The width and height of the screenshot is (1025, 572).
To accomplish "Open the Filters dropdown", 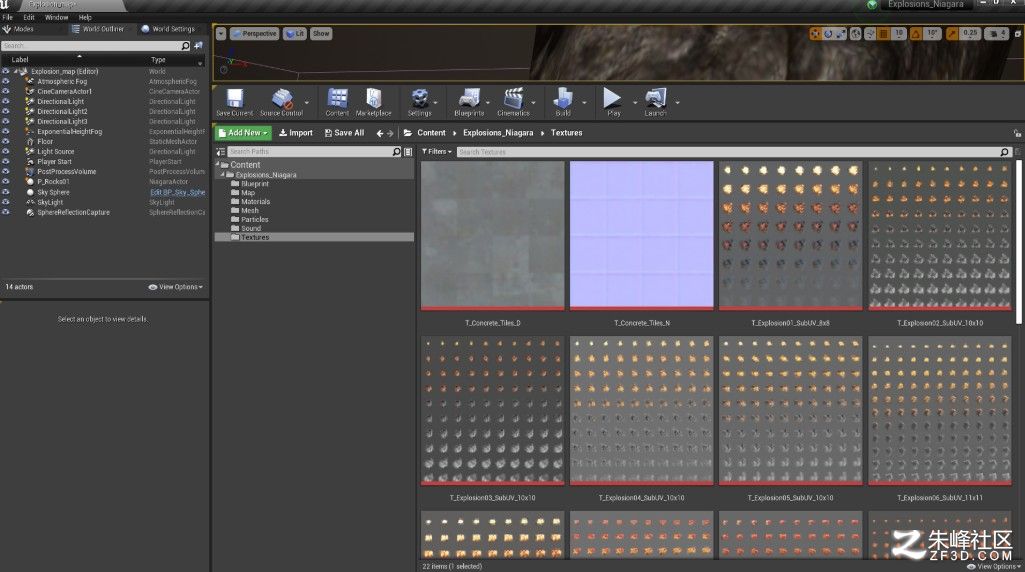I will [437, 152].
